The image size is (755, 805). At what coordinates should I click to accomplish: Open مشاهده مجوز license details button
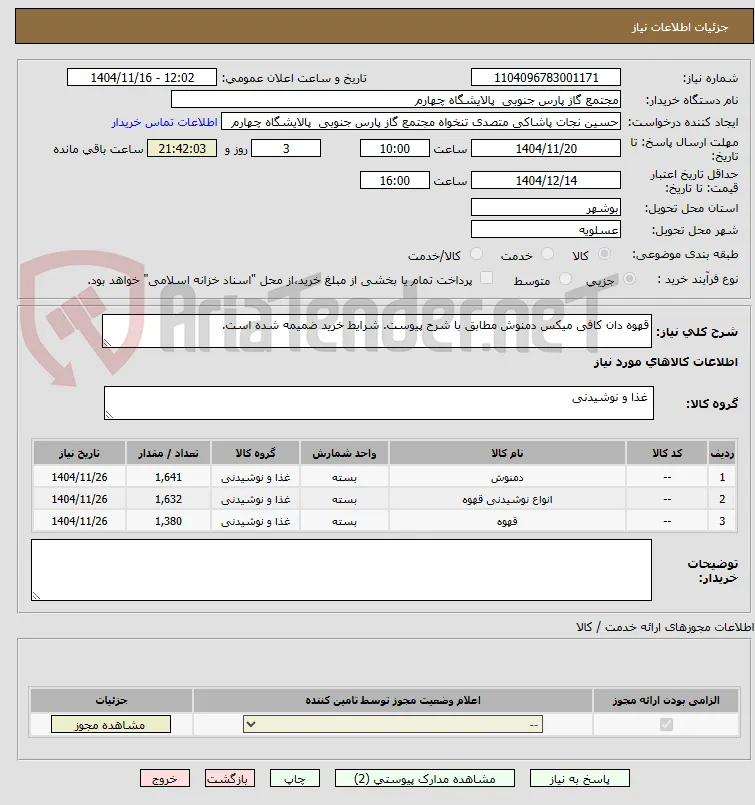pyautogui.click(x=110, y=724)
